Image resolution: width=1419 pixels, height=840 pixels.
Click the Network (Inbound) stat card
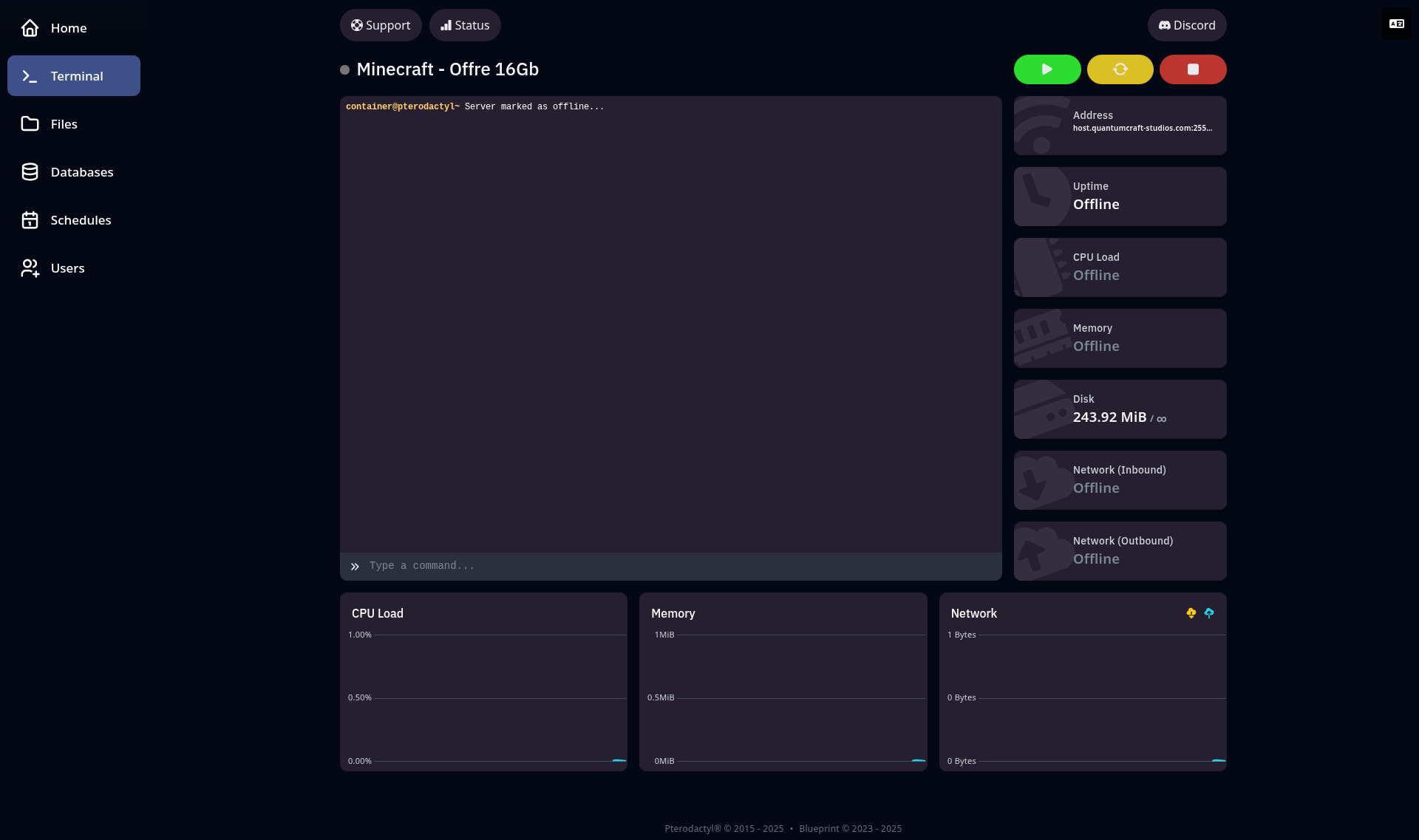click(1120, 480)
